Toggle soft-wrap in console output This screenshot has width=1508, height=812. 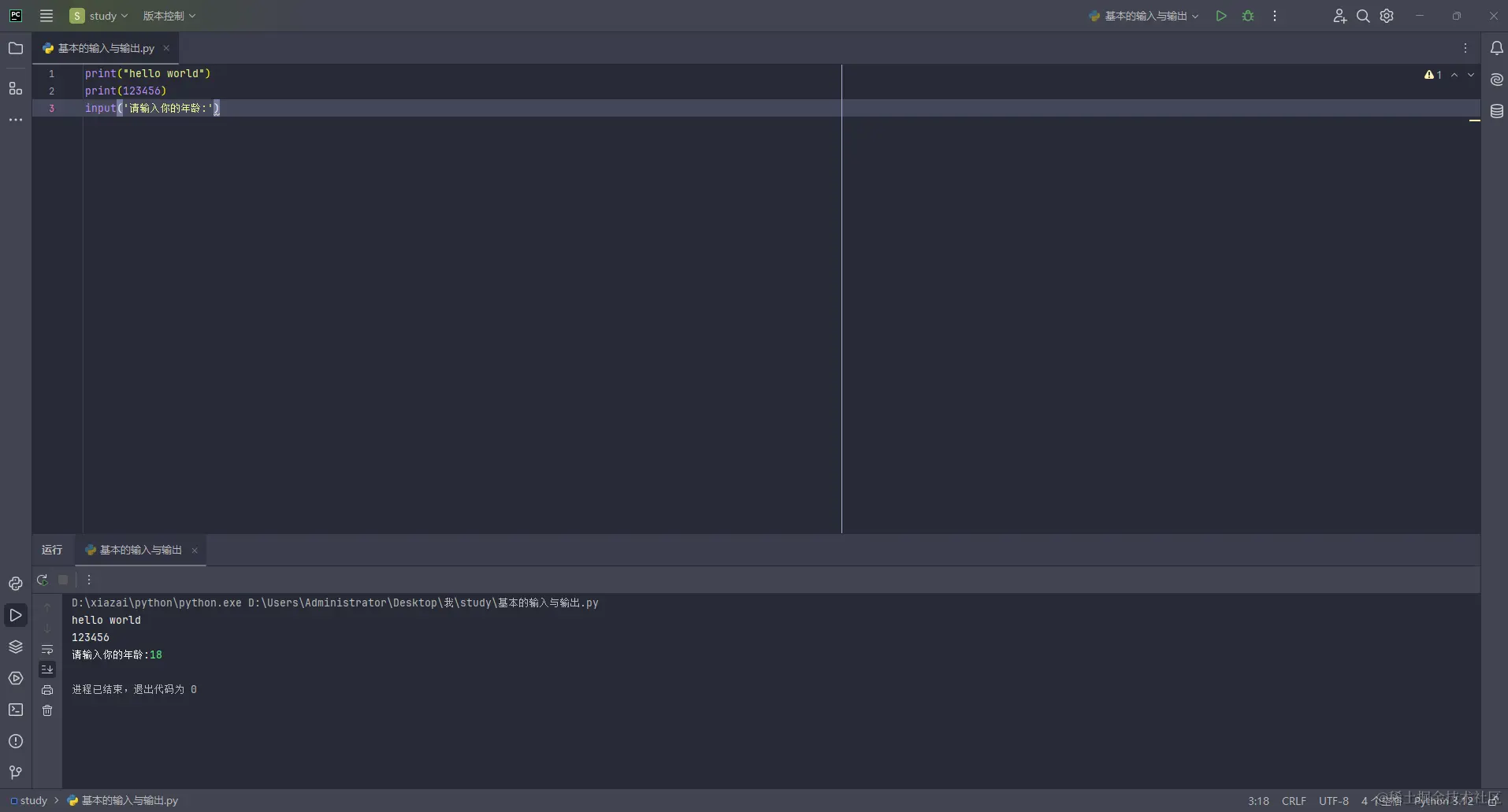pyautogui.click(x=47, y=649)
